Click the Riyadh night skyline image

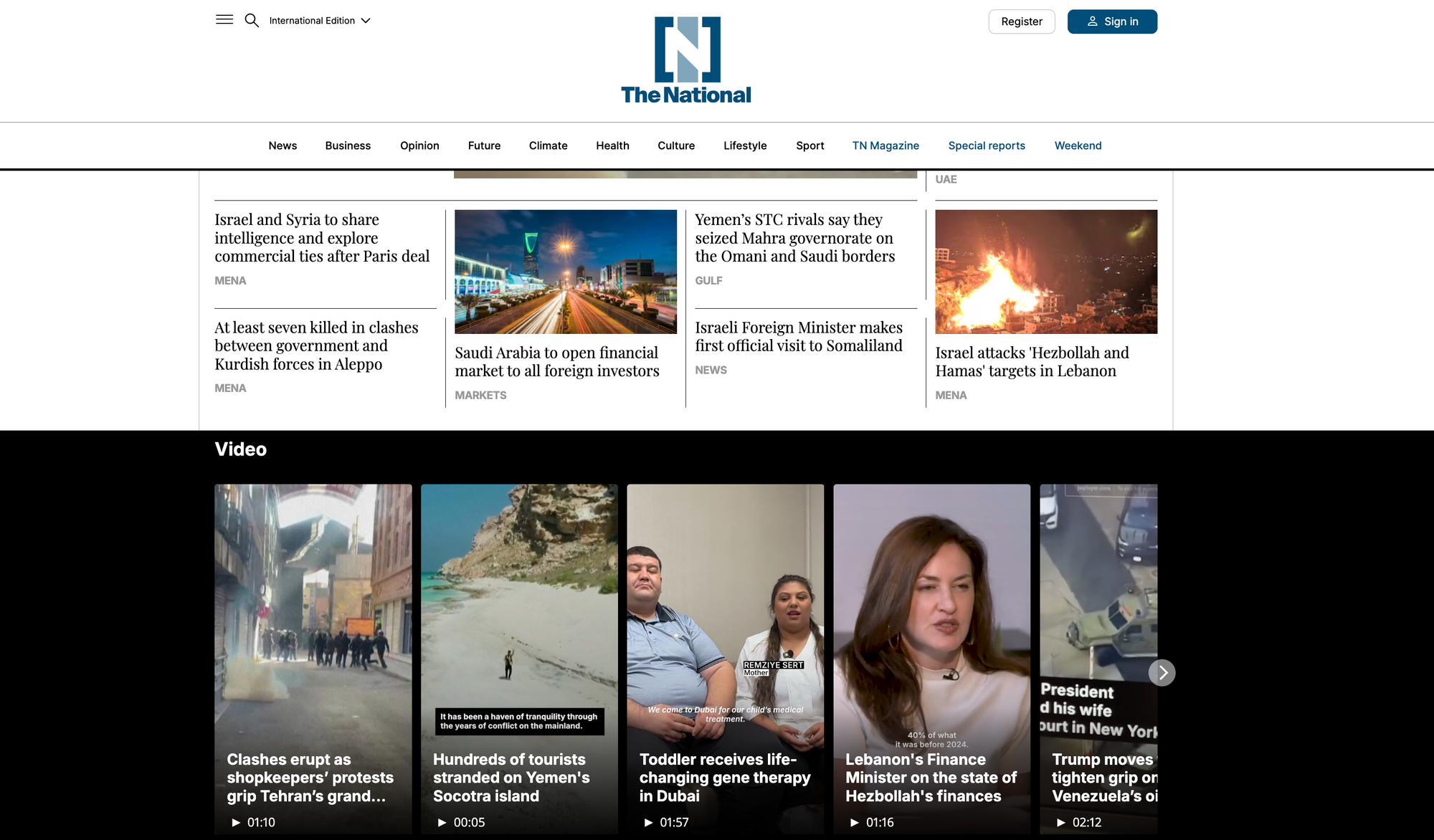(x=566, y=272)
